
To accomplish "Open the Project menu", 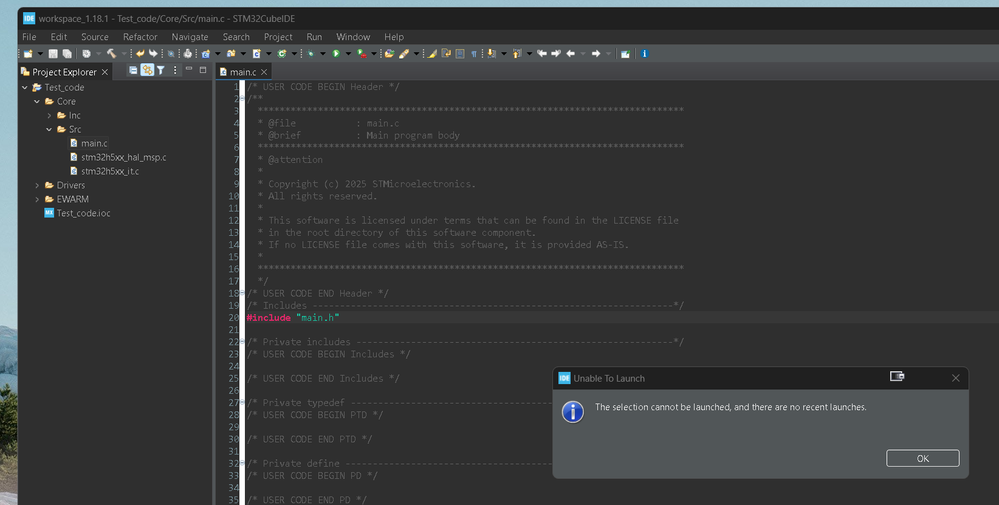I will tap(278, 37).
